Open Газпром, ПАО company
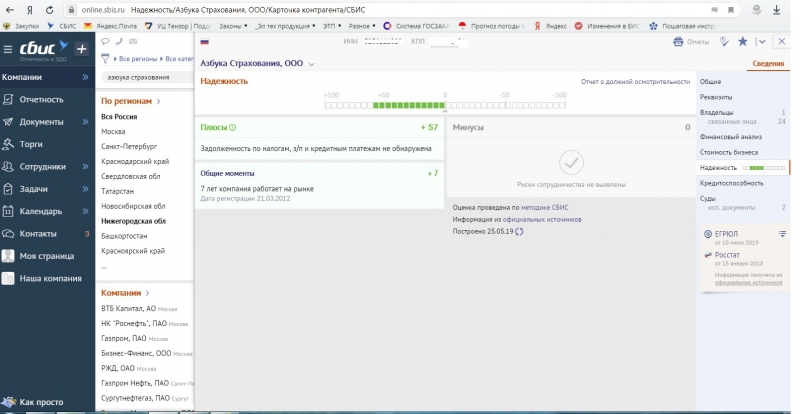This screenshot has height=414, width=800. point(124,338)
